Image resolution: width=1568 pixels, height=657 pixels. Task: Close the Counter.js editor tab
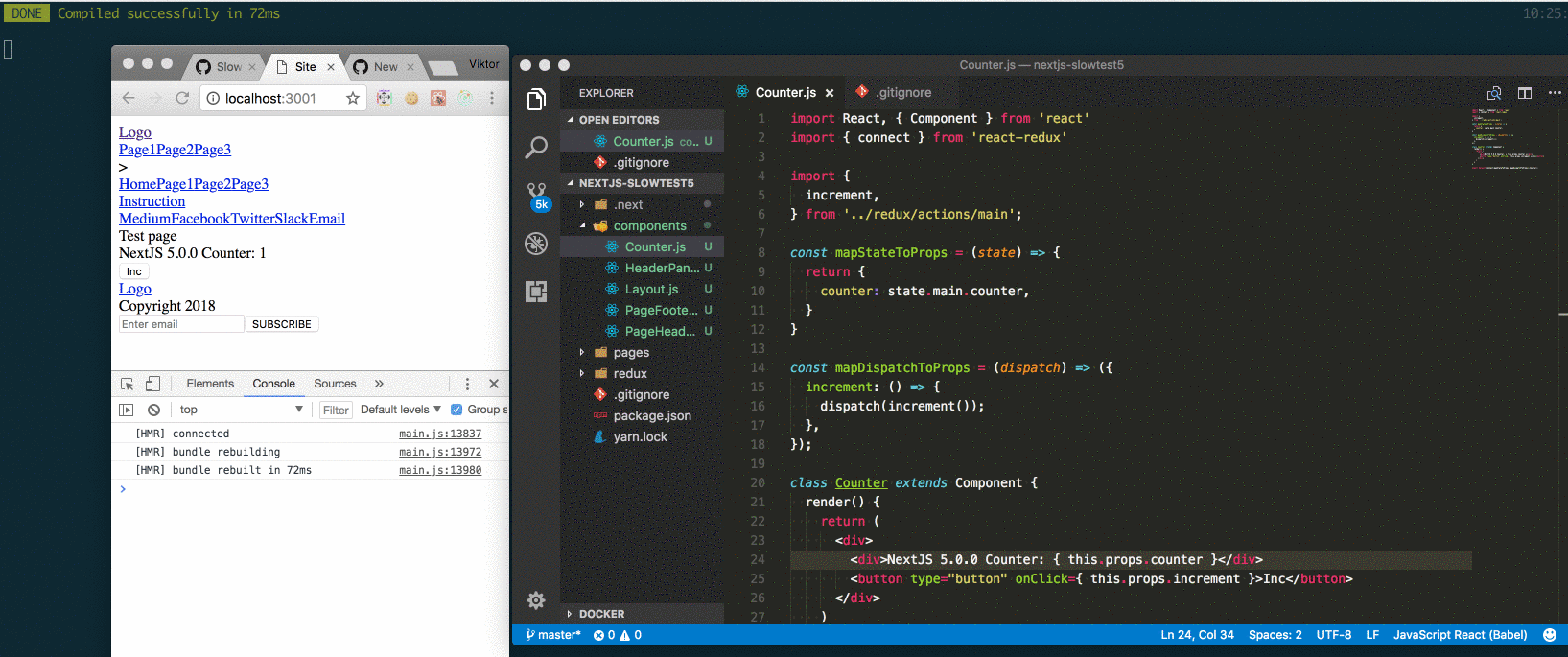[x=830, y=93]
